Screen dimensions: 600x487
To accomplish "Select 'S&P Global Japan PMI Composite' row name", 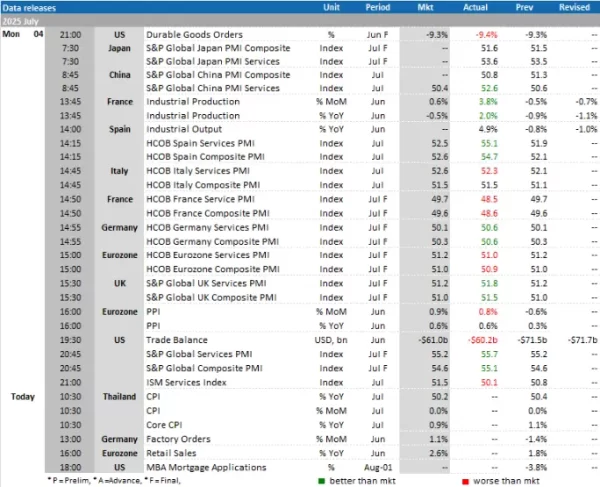I will tap(218, 48).
